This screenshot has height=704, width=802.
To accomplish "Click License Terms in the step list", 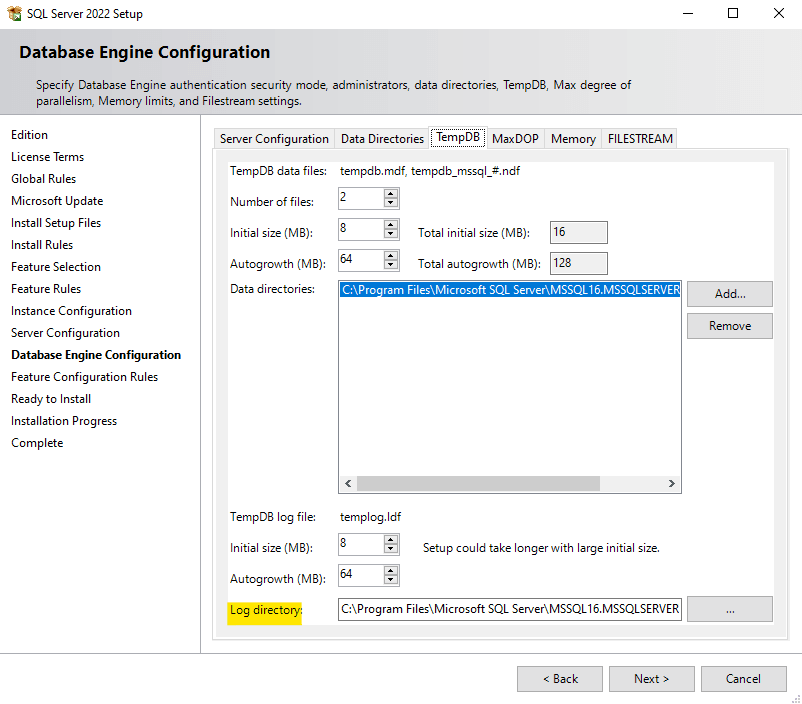I will 48,157.
